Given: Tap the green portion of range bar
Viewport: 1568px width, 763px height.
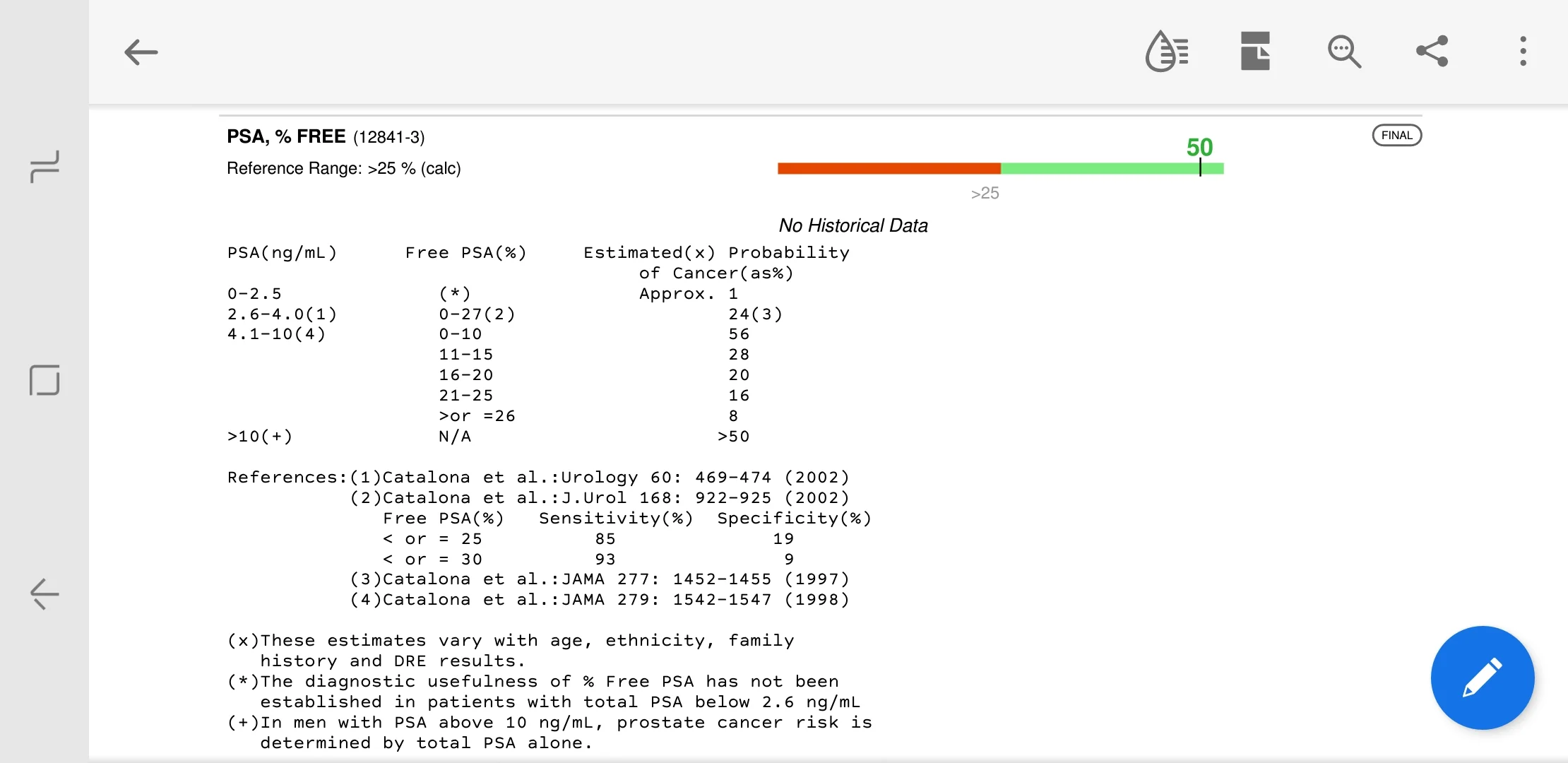Looking at the screenshot, I should click(x=1112, y=168).
